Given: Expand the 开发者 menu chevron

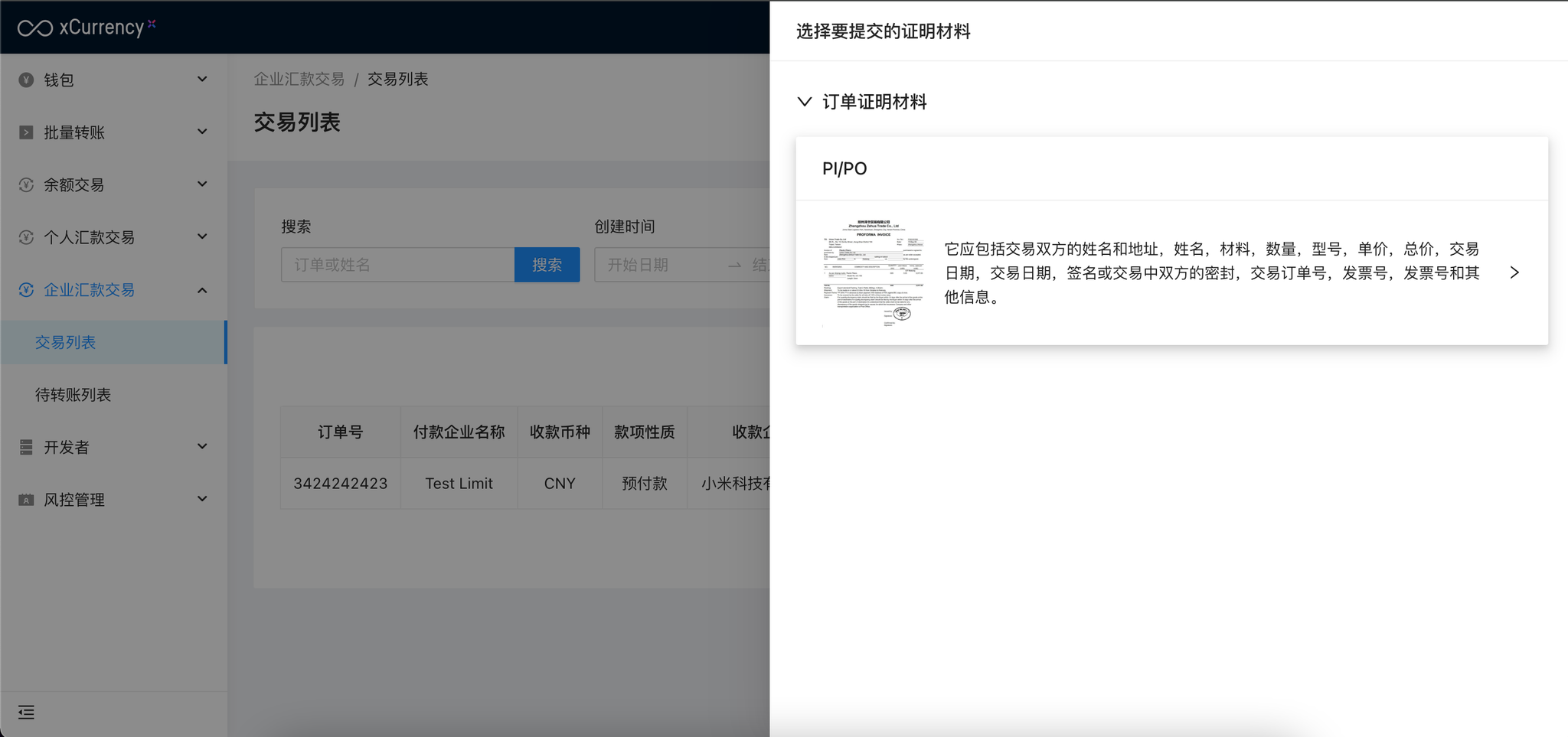Looking at the screenshot, I should 202,446.
